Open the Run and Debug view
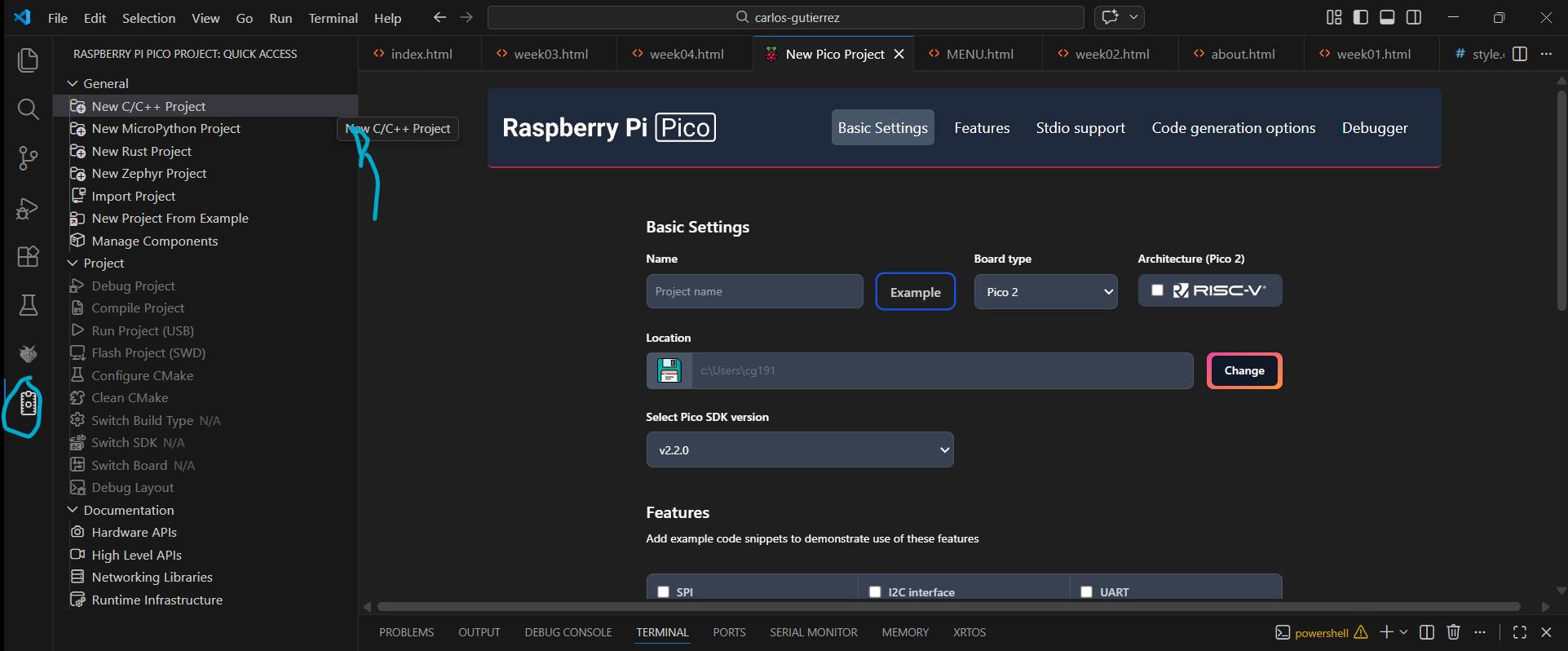This screenshot has width=1568, height=651. [28, 208]
